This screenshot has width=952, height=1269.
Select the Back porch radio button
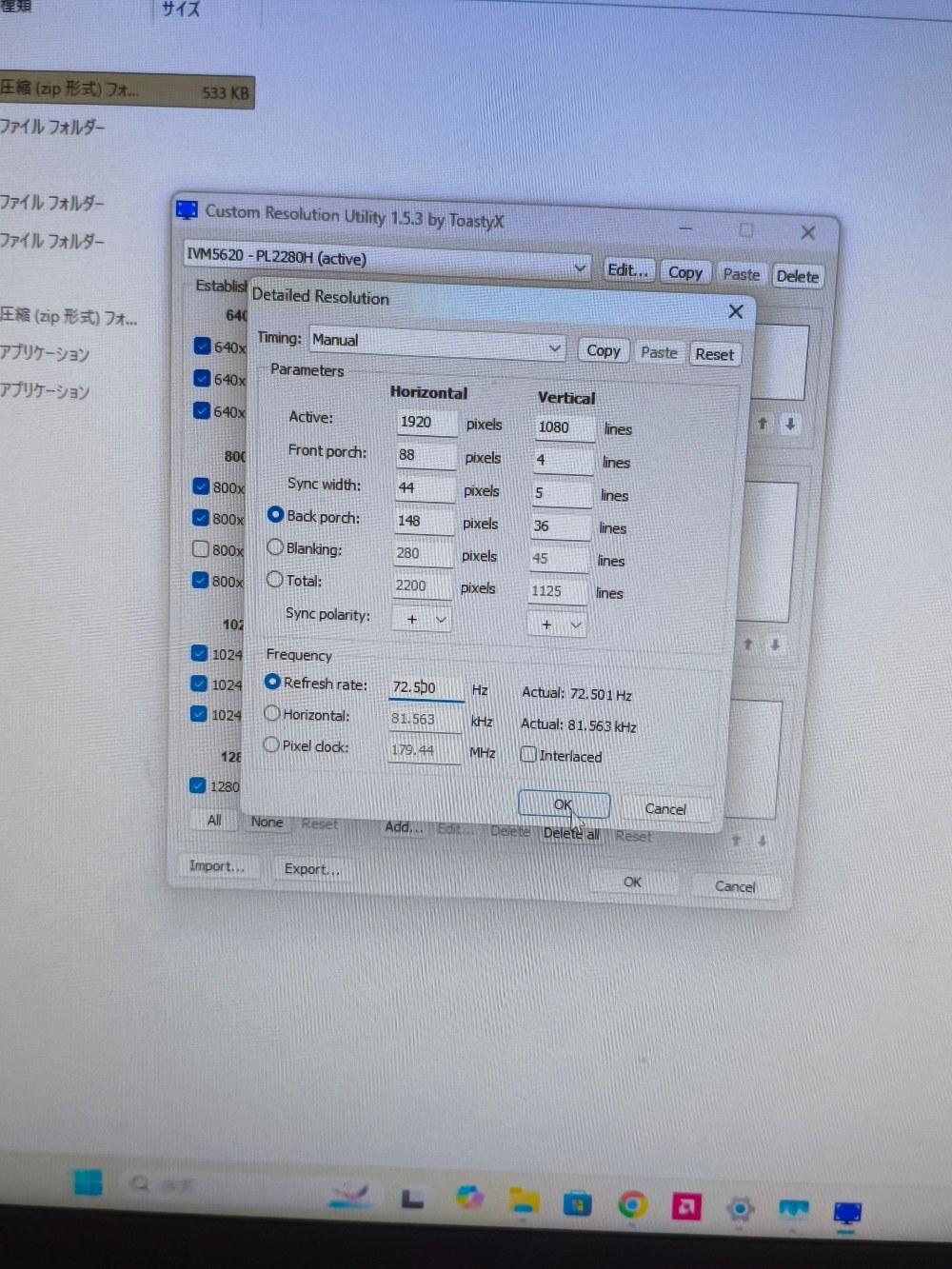276,515
